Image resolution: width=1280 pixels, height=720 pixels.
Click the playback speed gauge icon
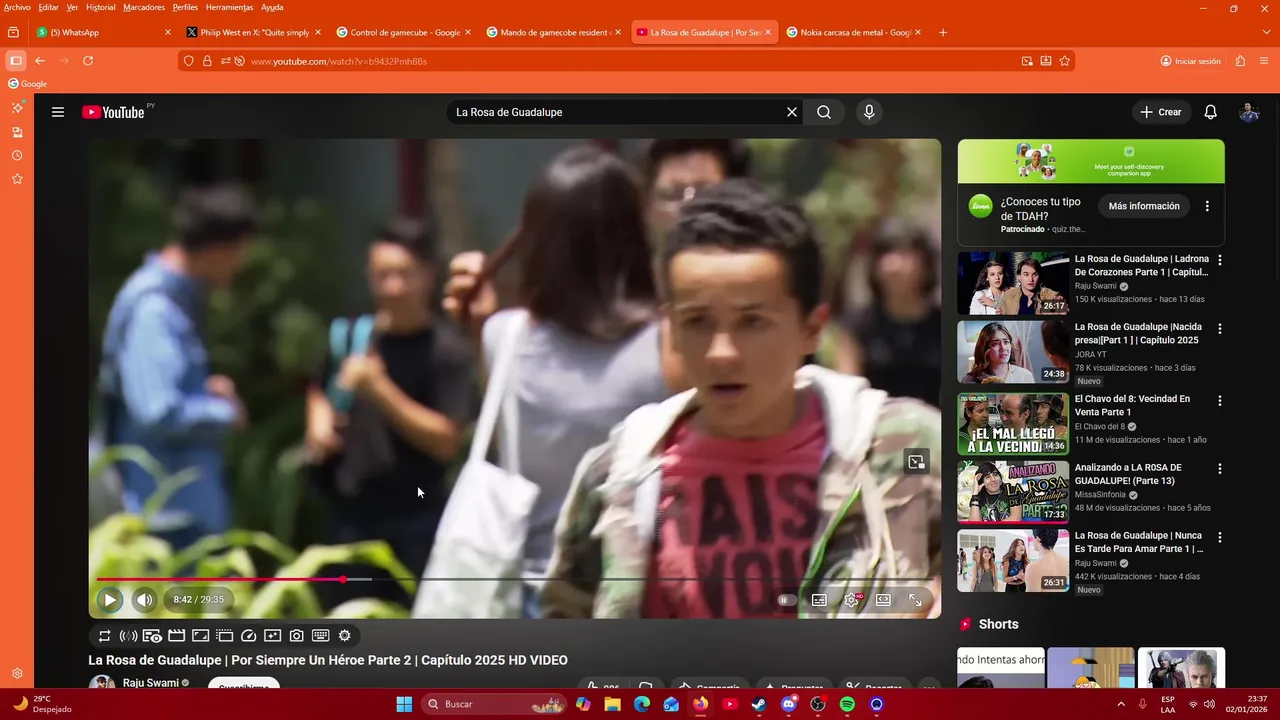pos(249,636)
